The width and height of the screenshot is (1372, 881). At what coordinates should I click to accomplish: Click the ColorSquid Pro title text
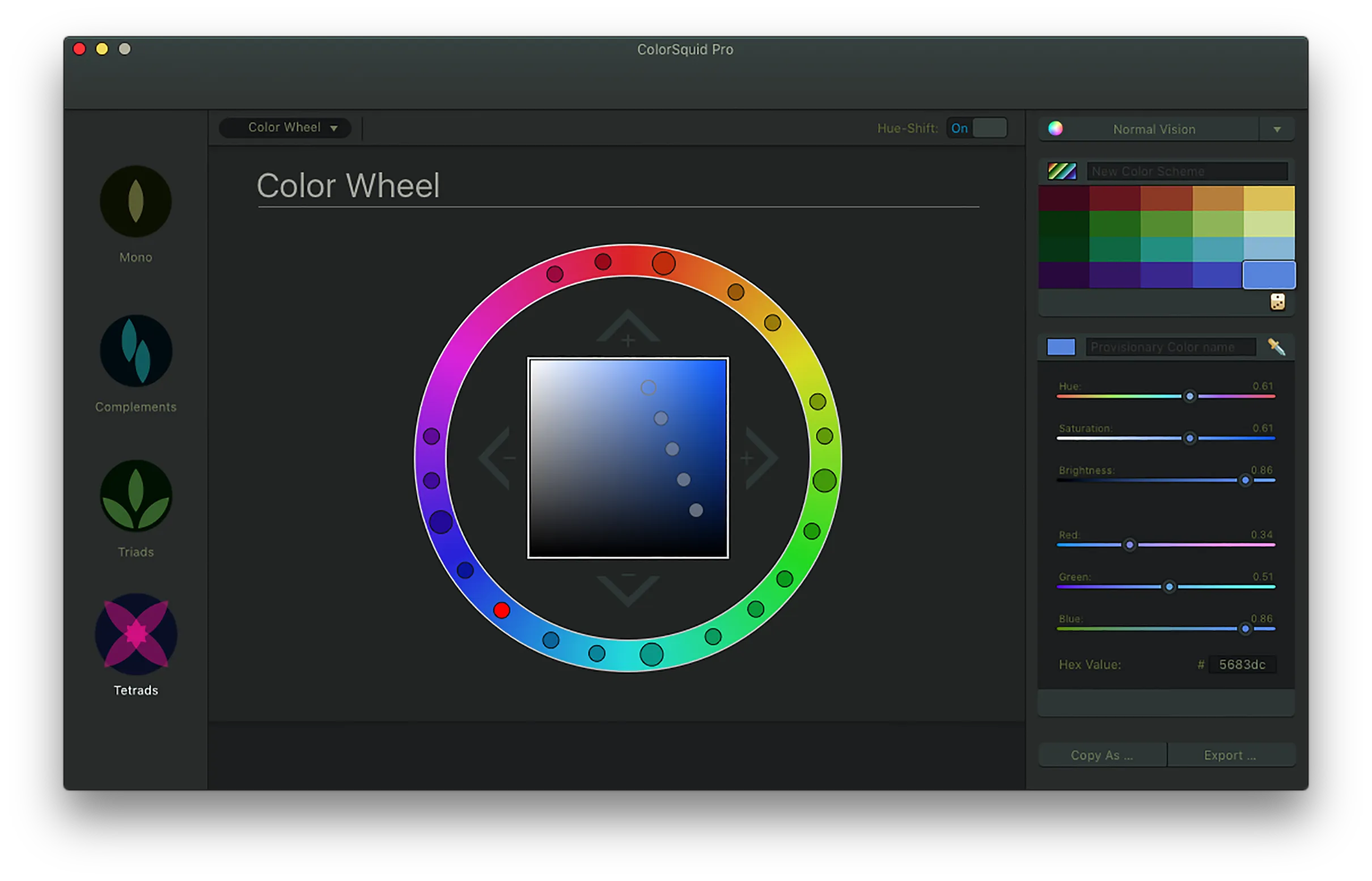685,50
